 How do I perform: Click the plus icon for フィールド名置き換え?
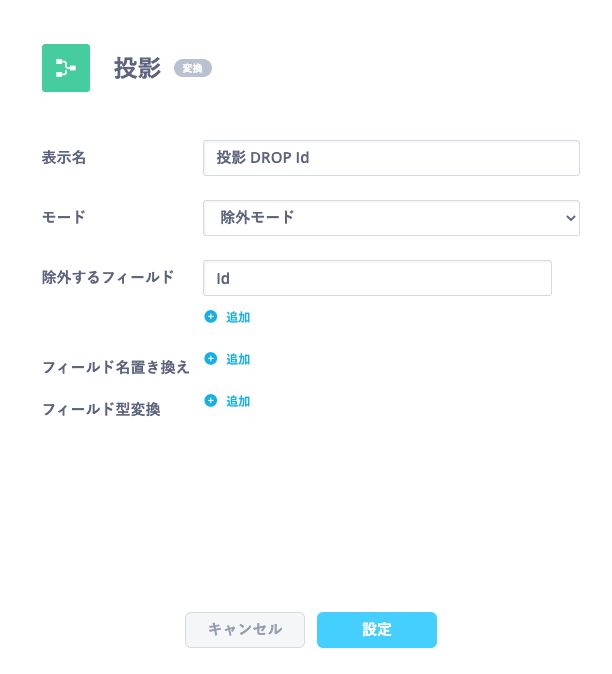[211, 358]
